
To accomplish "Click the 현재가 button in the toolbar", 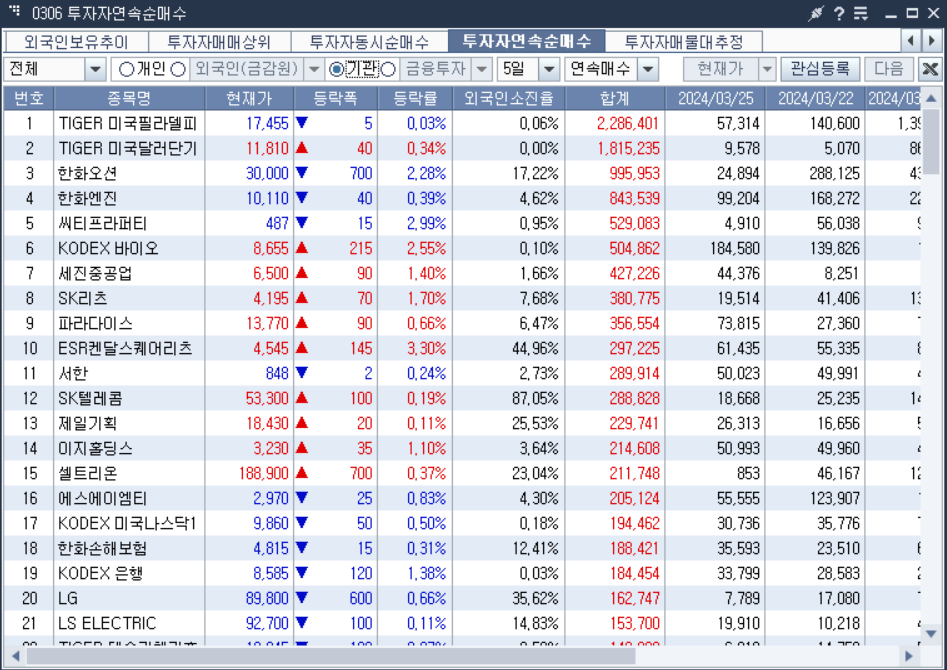I will pyautogui.click(x=721, y=69).
